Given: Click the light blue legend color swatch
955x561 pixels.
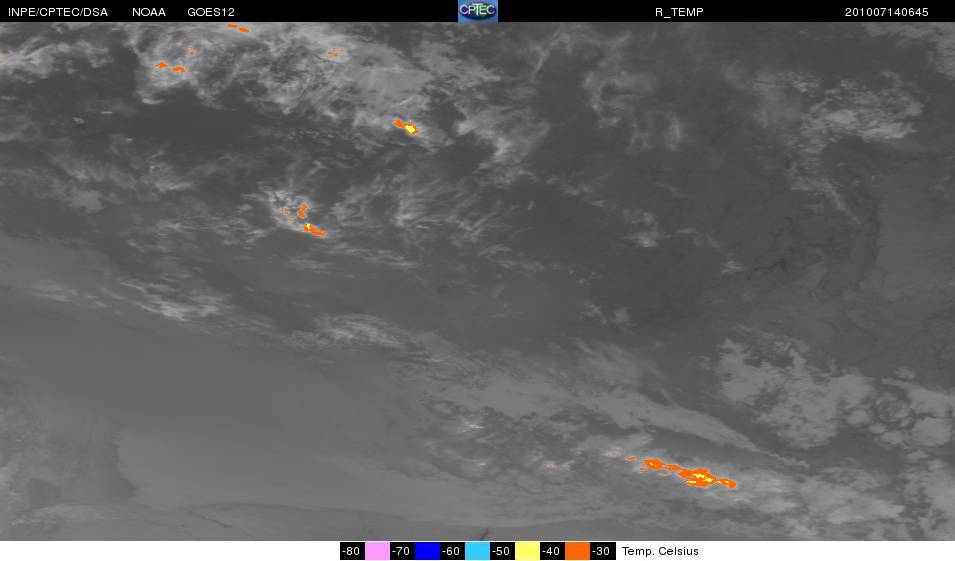Looking at the screenshot, I should (x=477, y=551).
